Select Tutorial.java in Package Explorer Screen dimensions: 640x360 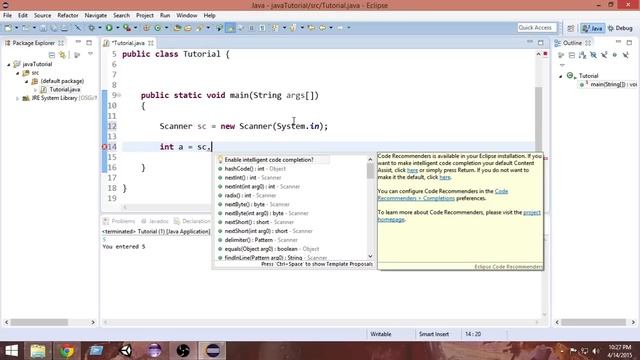(x=64, y=89)
